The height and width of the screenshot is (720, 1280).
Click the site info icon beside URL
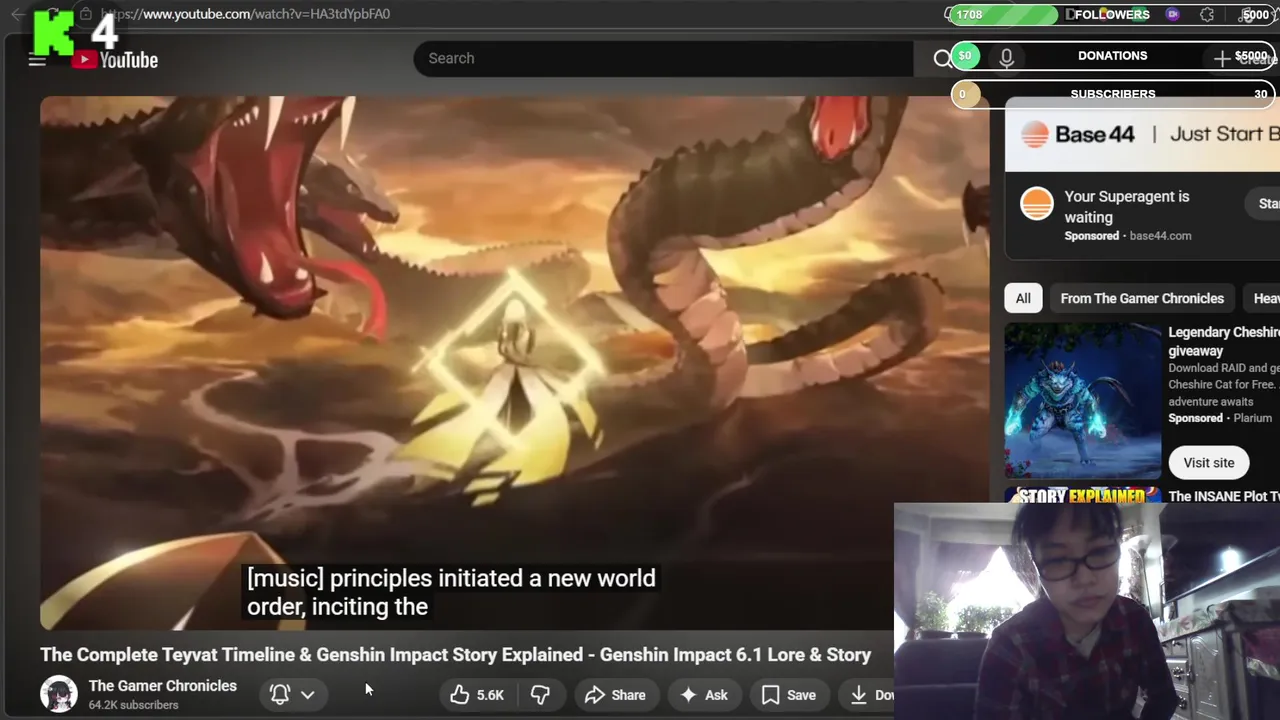pyautogui.click(x=85, y=14)
